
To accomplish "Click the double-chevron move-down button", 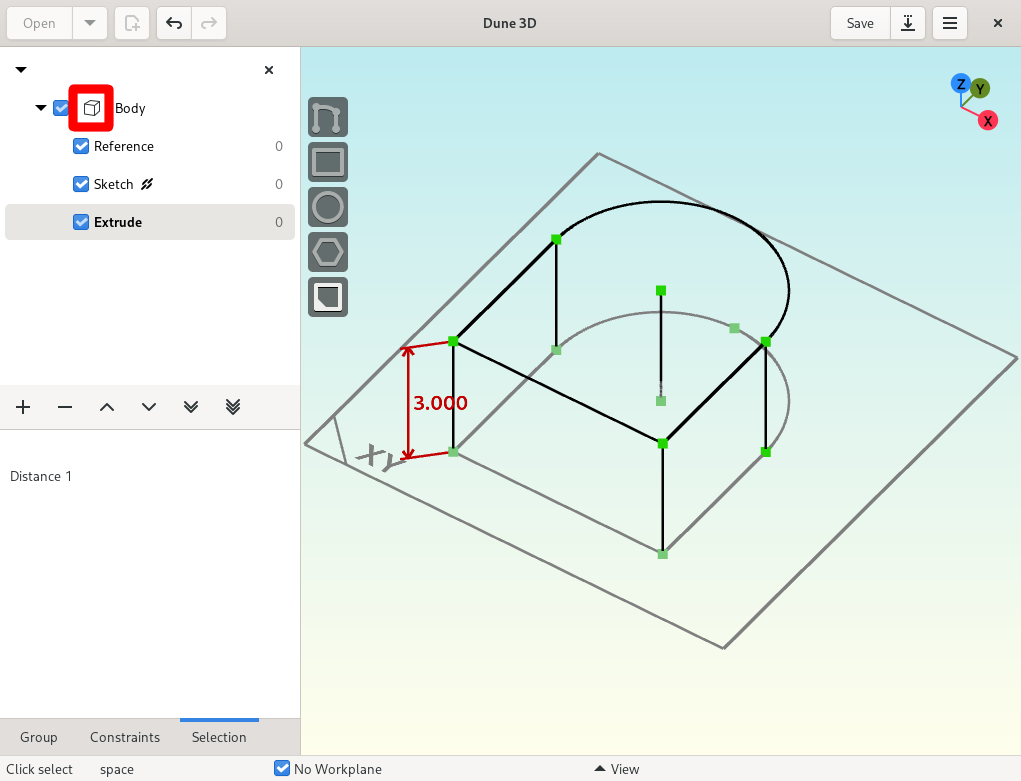I will tap(191, 407).
